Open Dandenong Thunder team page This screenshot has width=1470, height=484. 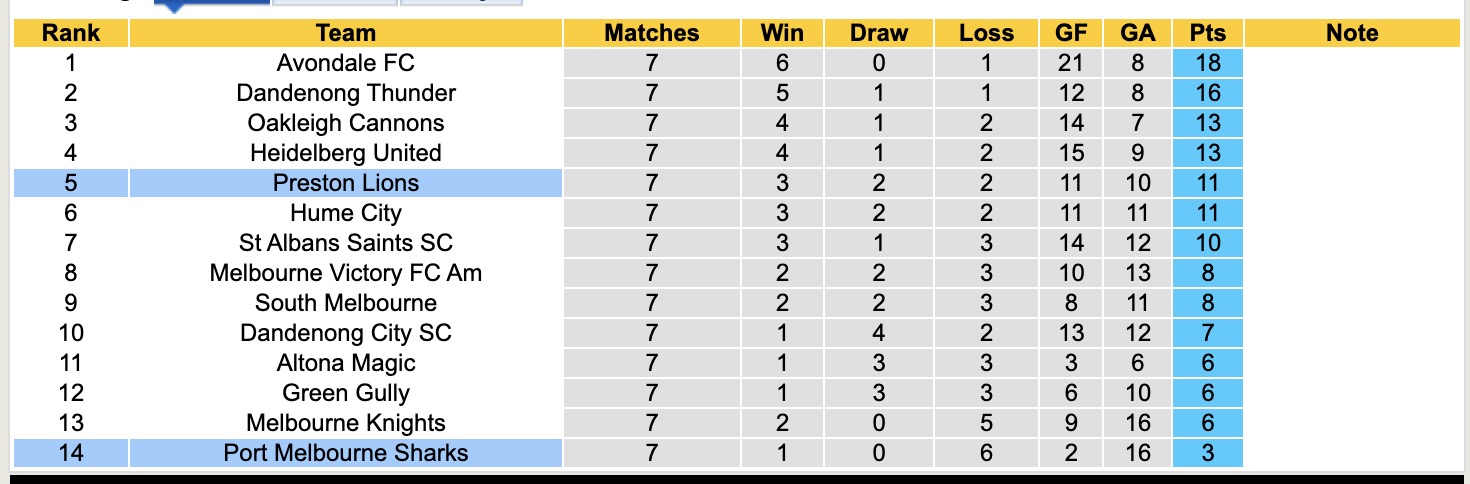[x=345, y=93]
